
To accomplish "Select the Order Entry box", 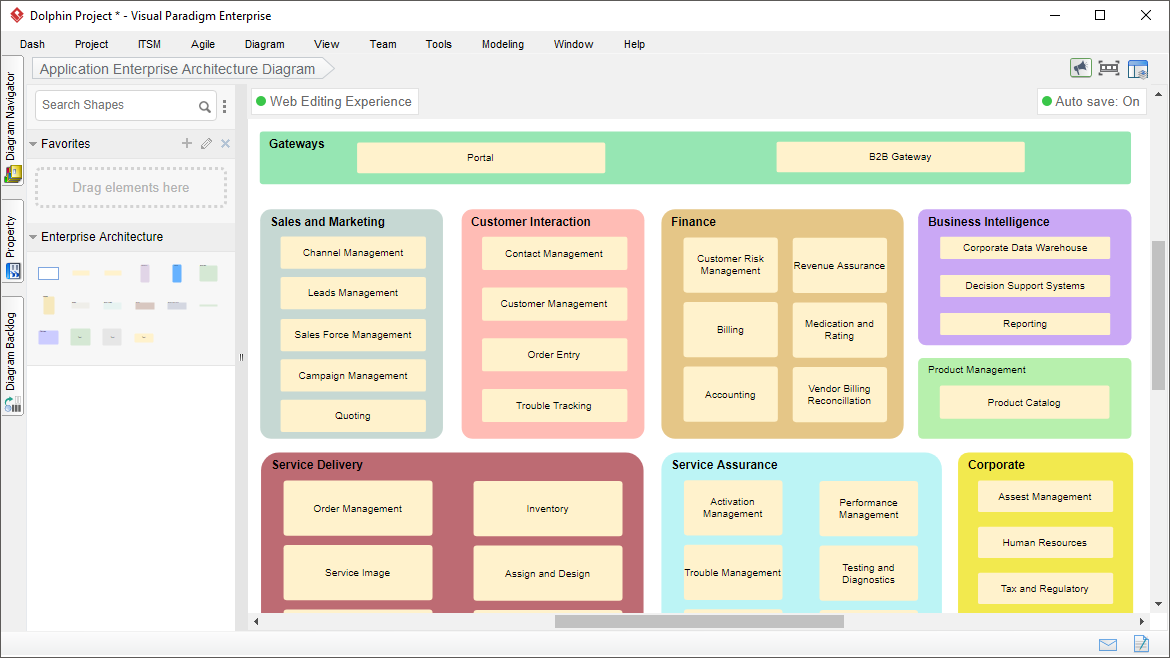I will (554, 354).
